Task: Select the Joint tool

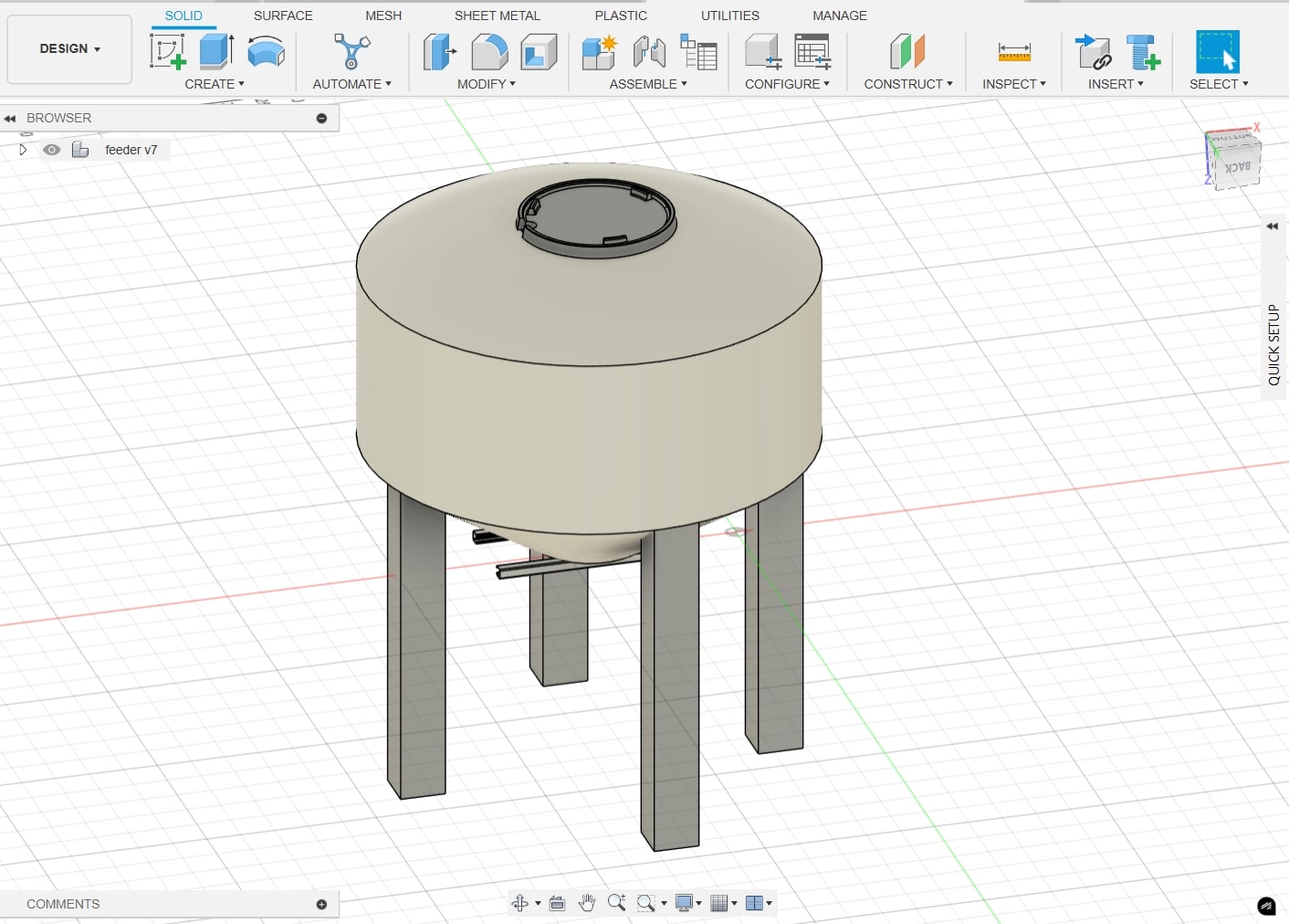Action: pos(649,52)
